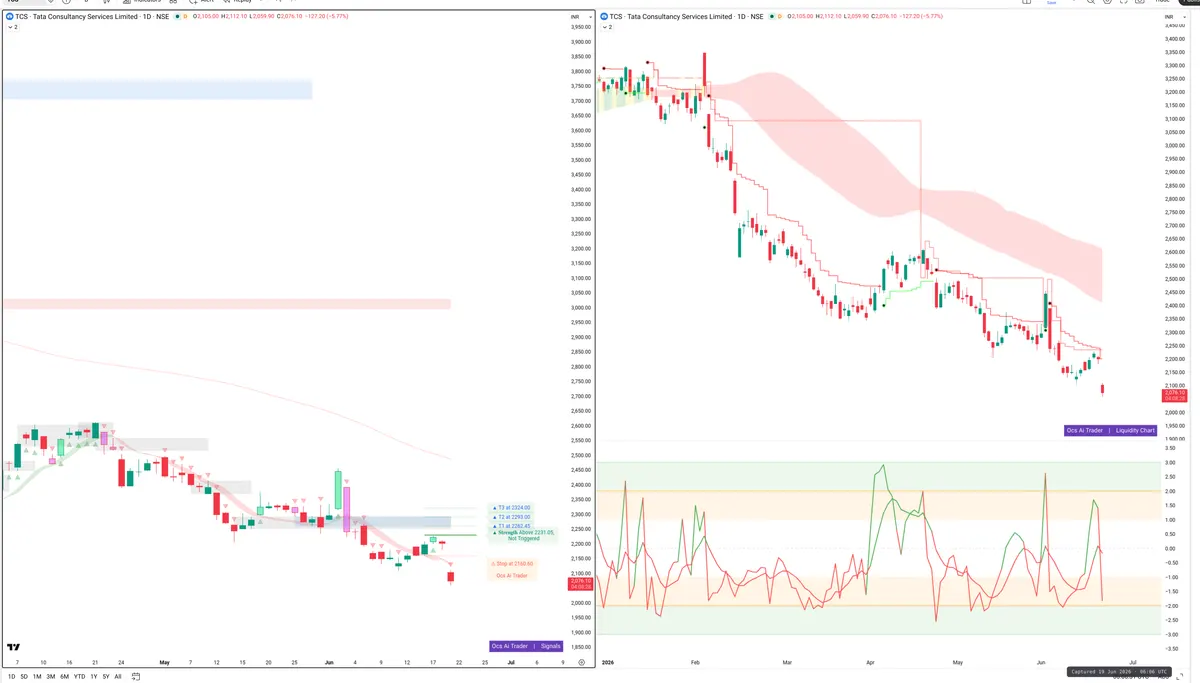Select 1D time range

coord(12,676)
